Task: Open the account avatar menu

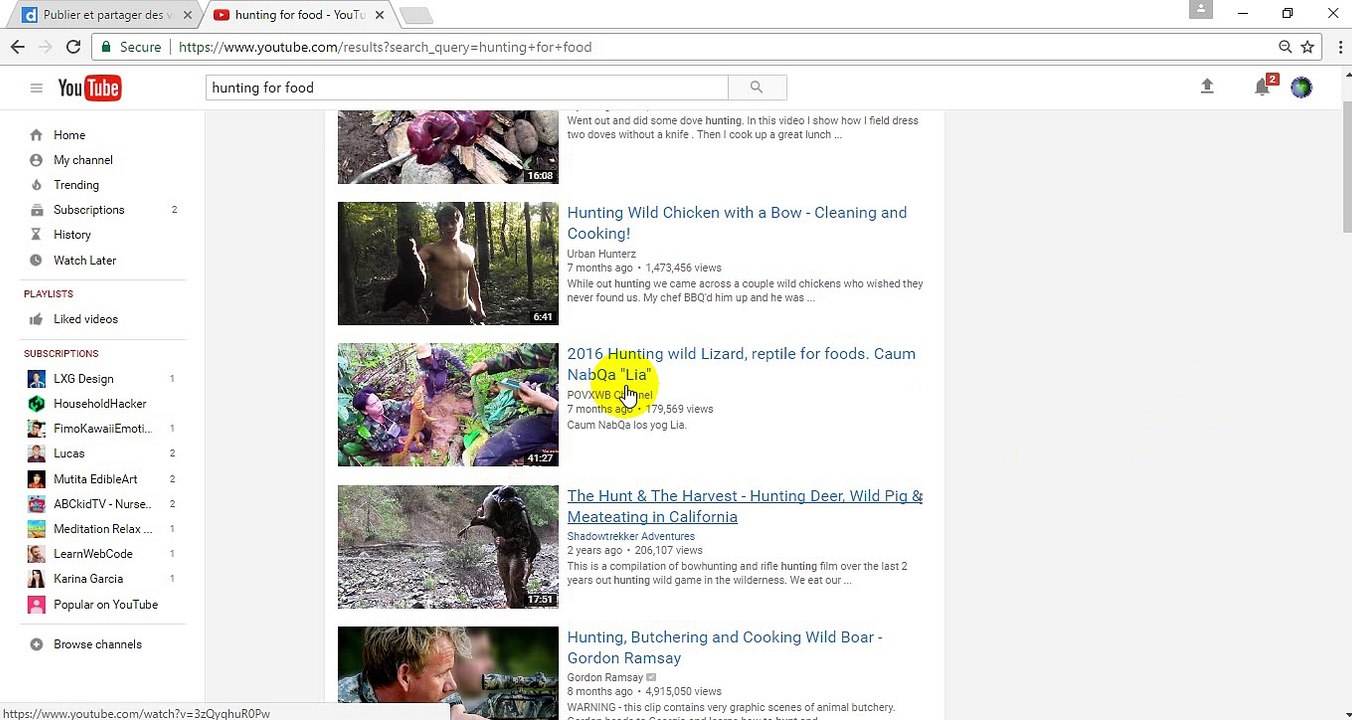Action: [x=1301, y=87]
